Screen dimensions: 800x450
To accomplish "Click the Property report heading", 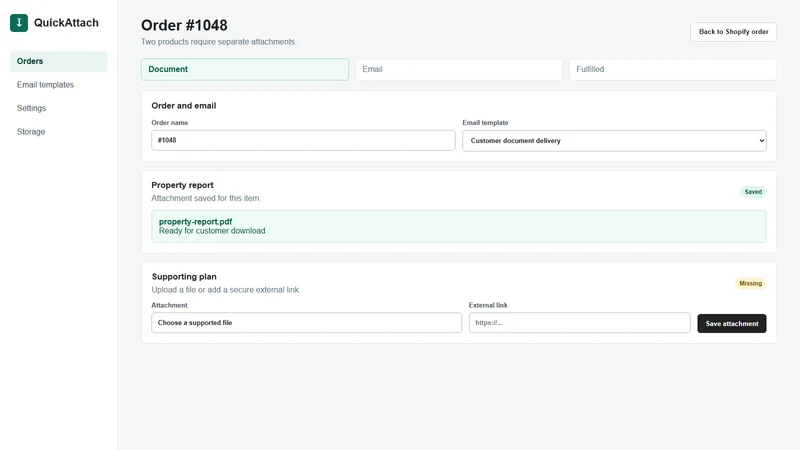I will point(182,185).
